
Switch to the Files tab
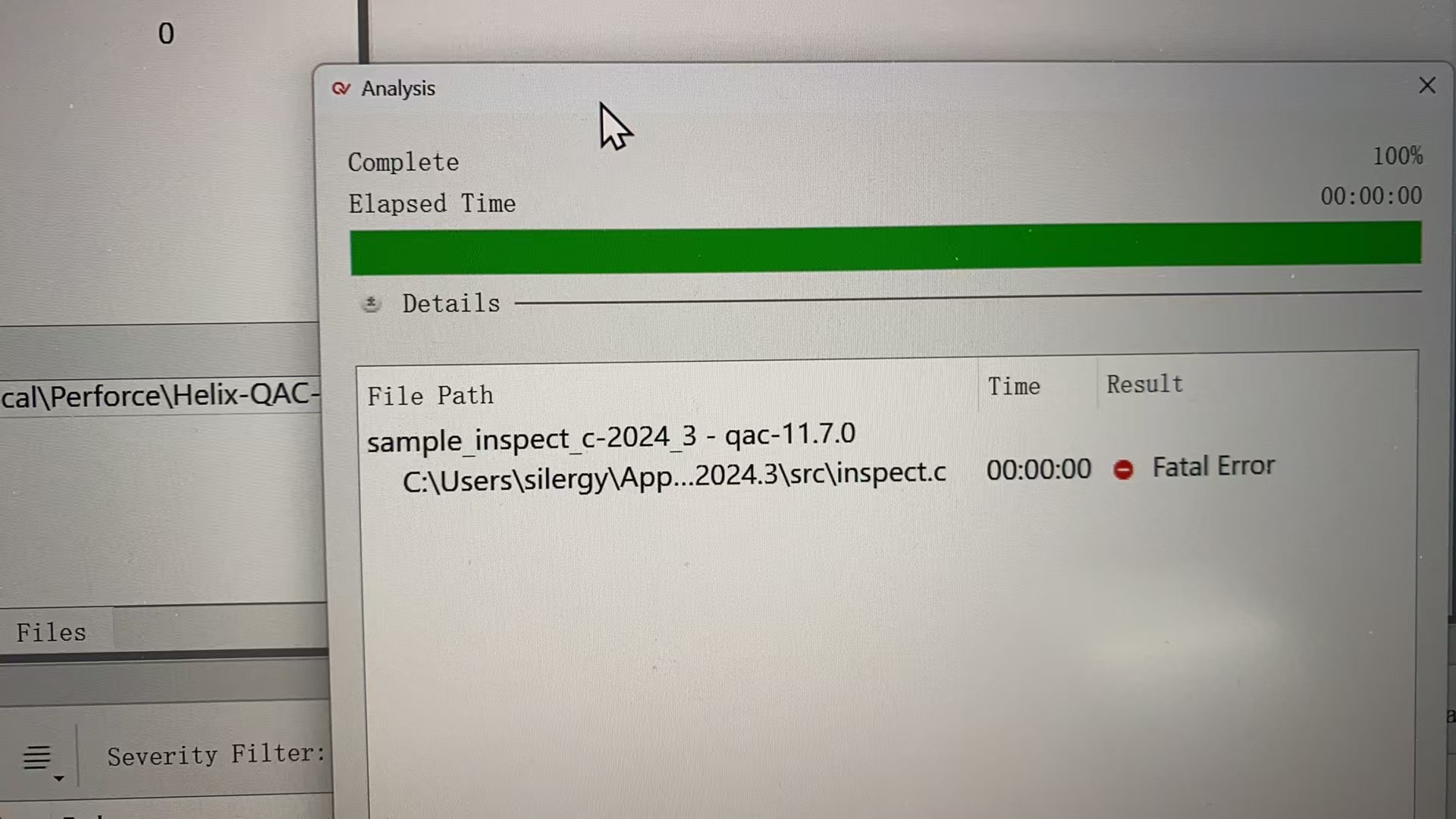52,632
